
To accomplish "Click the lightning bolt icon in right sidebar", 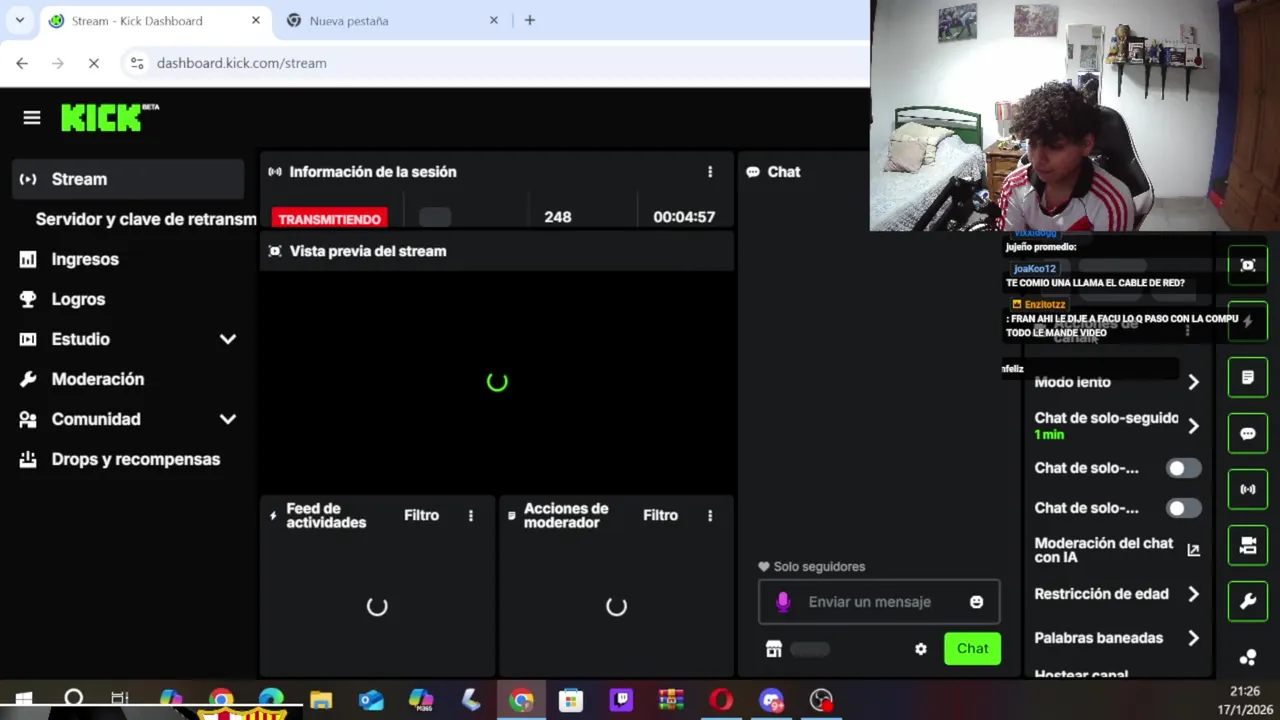I will coord(1248,321).
